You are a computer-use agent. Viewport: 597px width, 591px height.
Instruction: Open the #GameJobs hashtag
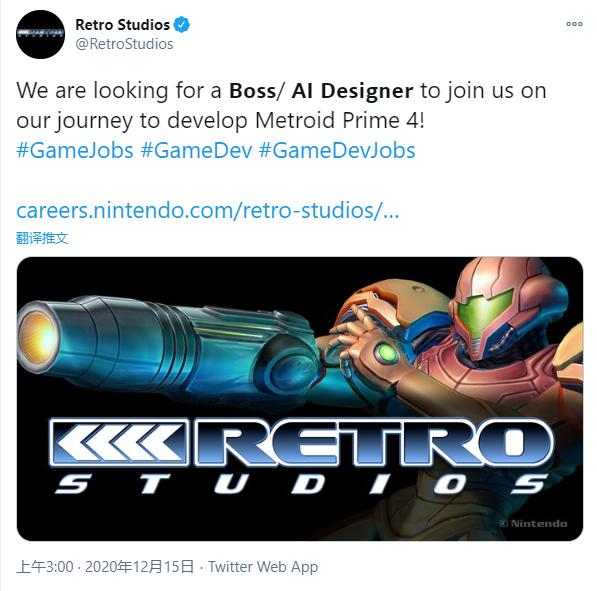75,150
